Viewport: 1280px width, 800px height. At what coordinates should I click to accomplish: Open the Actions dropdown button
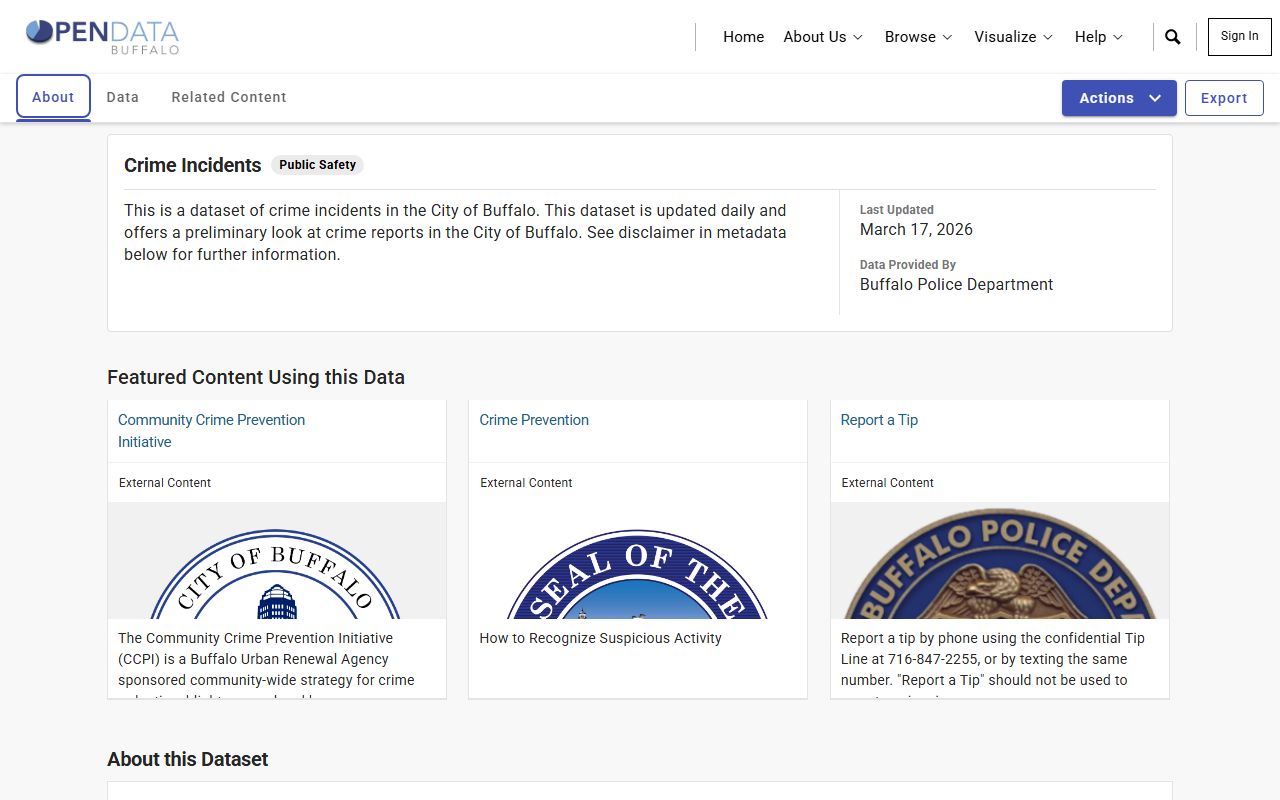pos(1119,98)
